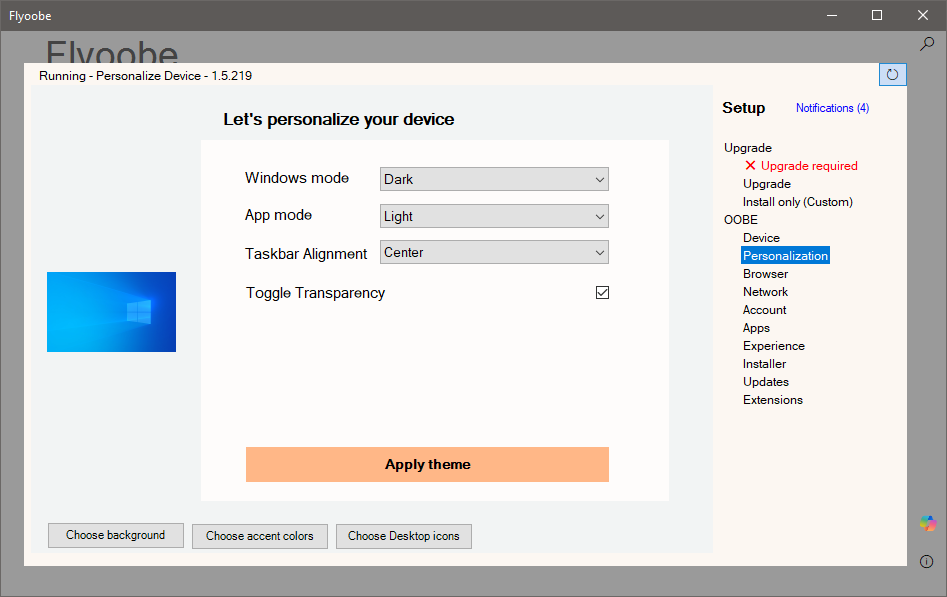Open the Network setup page
Image resolution: width=947 pixels, height=597 pixels.
coord(765,292)
